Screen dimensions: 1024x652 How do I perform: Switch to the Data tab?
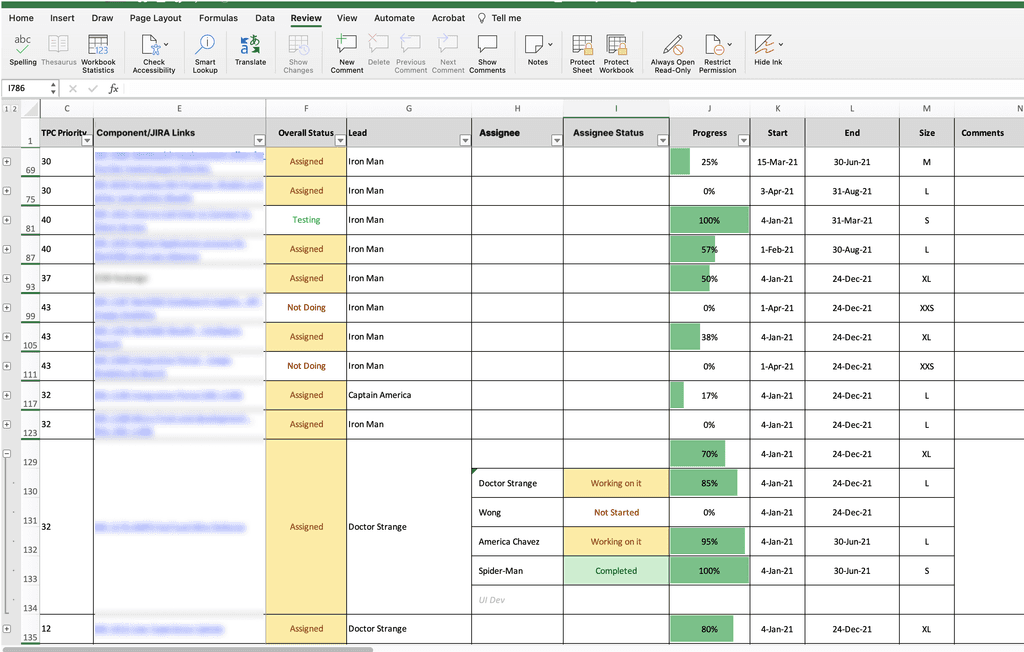[x=264, y=18]
